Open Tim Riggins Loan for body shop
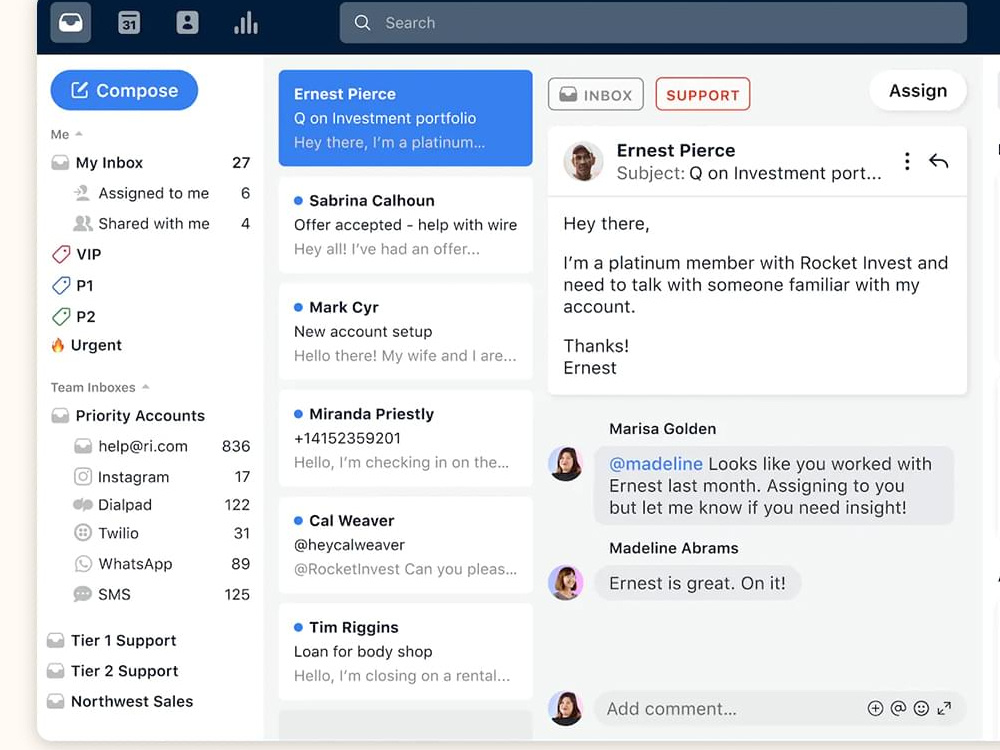The width and height of the screenshot is (1000, 750). [x=406, y=652]
